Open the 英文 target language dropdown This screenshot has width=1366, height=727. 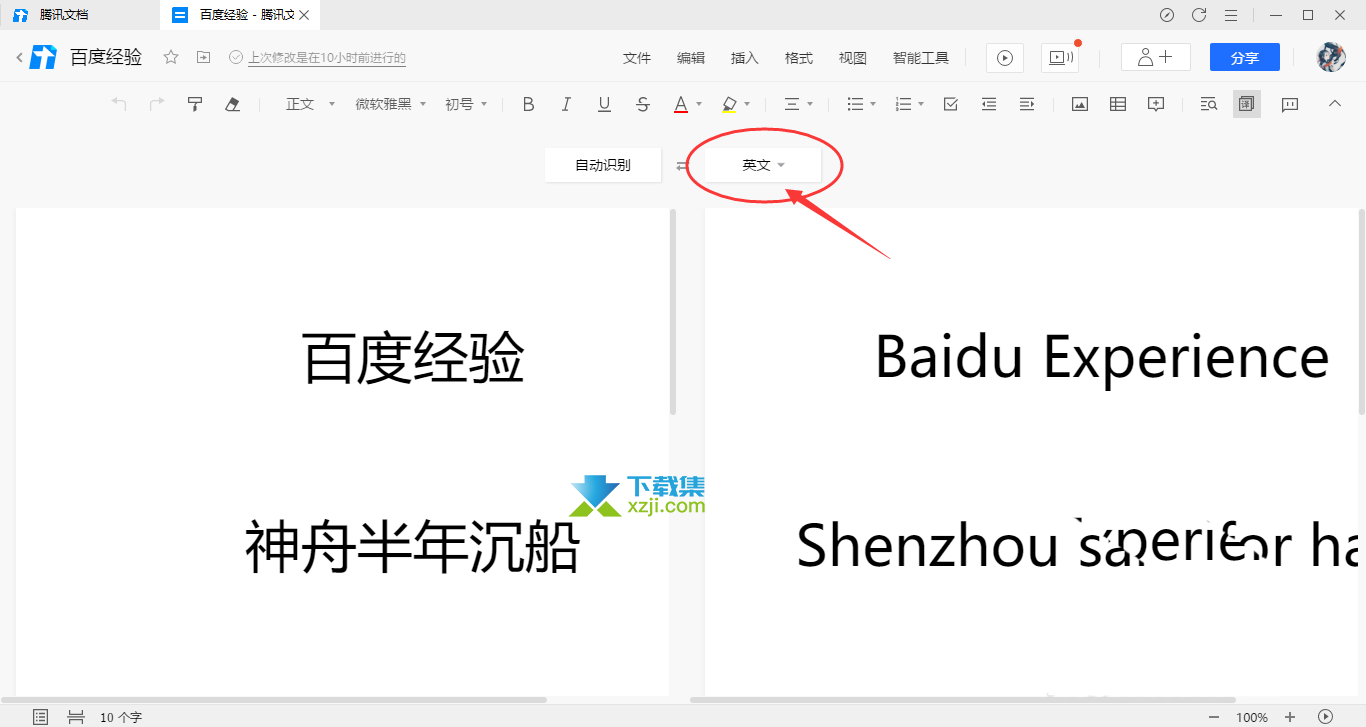(x=763, y=165)
